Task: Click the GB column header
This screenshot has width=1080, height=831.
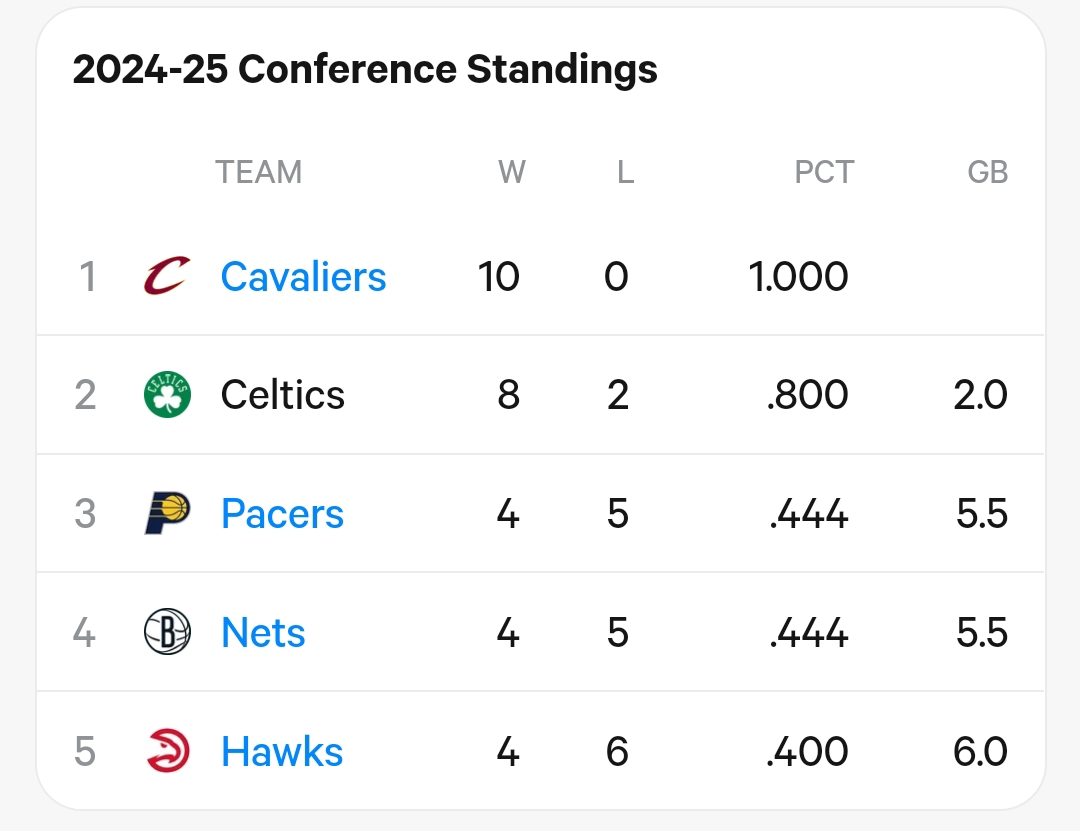Action: [x=988, y=172]
